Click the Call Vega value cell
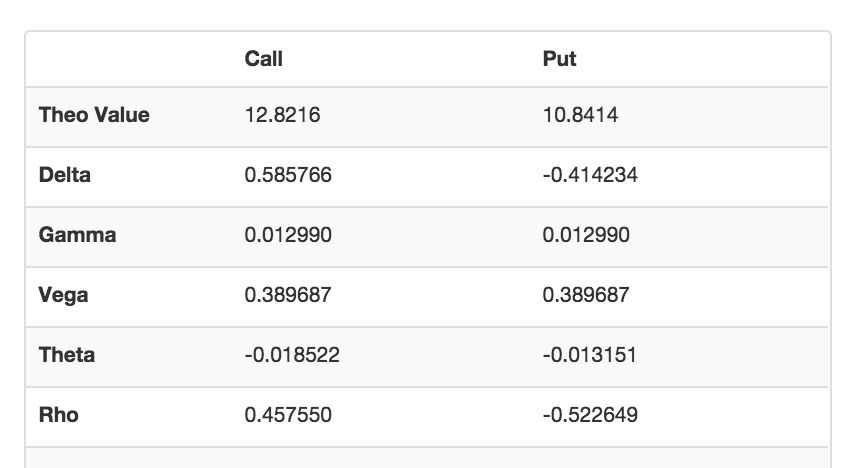This screenshot has width=860, height=468. pyautogui.click(x=288, y=295)
